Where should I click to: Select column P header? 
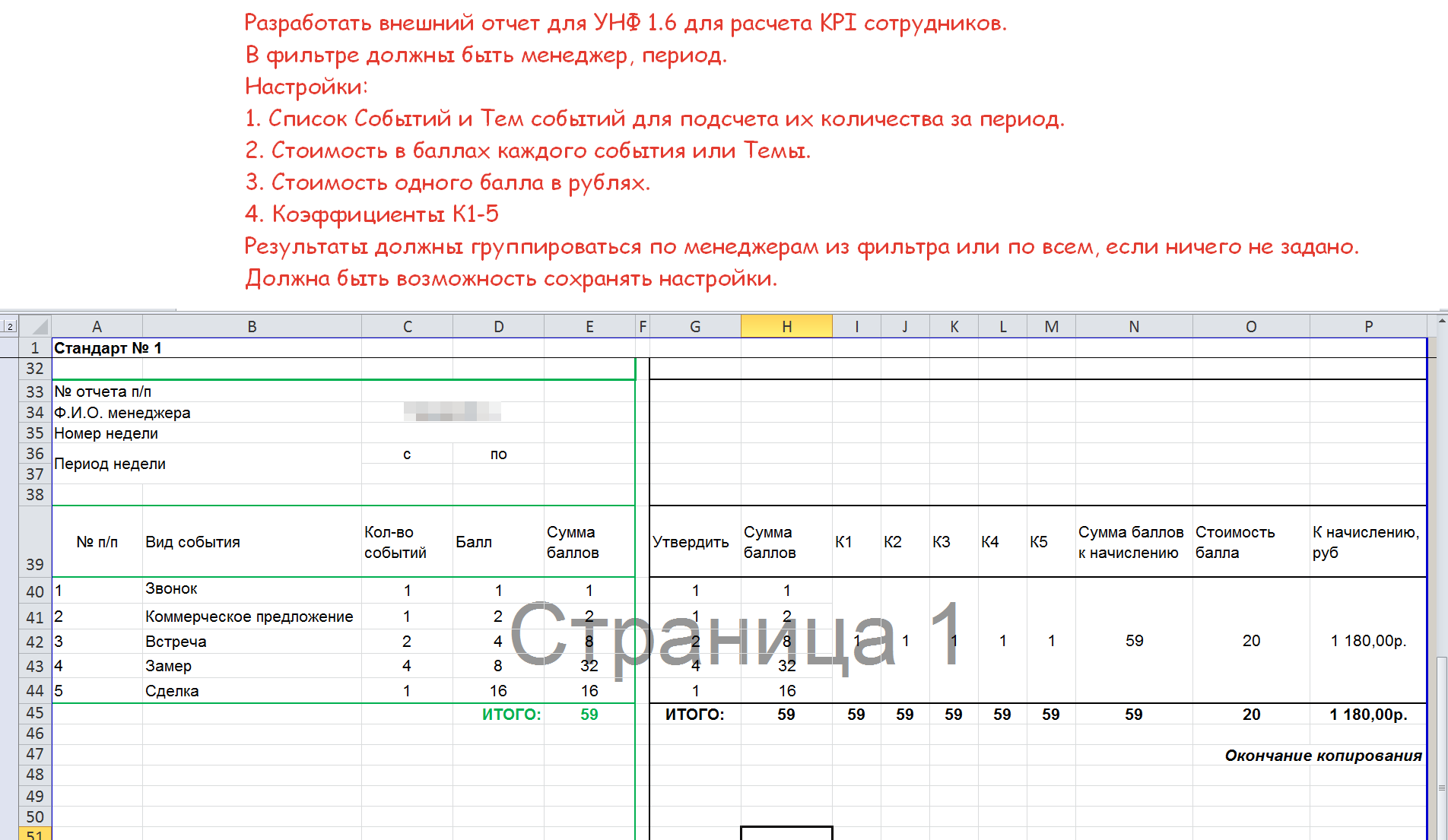pyautogui.click(x=1368, y=327)
